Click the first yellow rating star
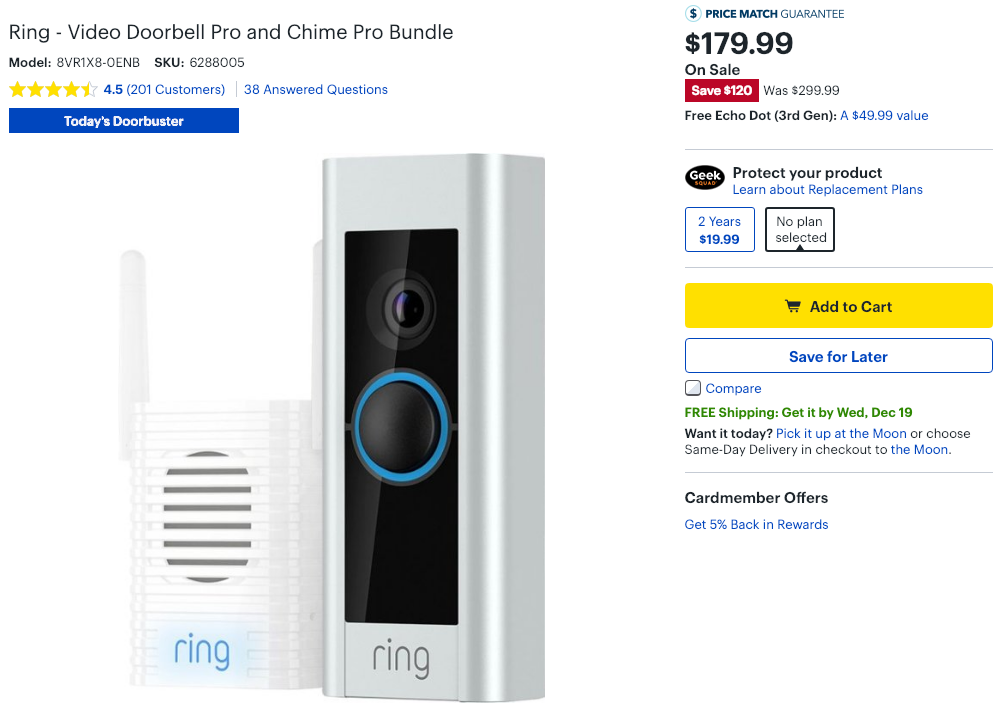Viewport: 1008px width, 713px height. point(17,89)
